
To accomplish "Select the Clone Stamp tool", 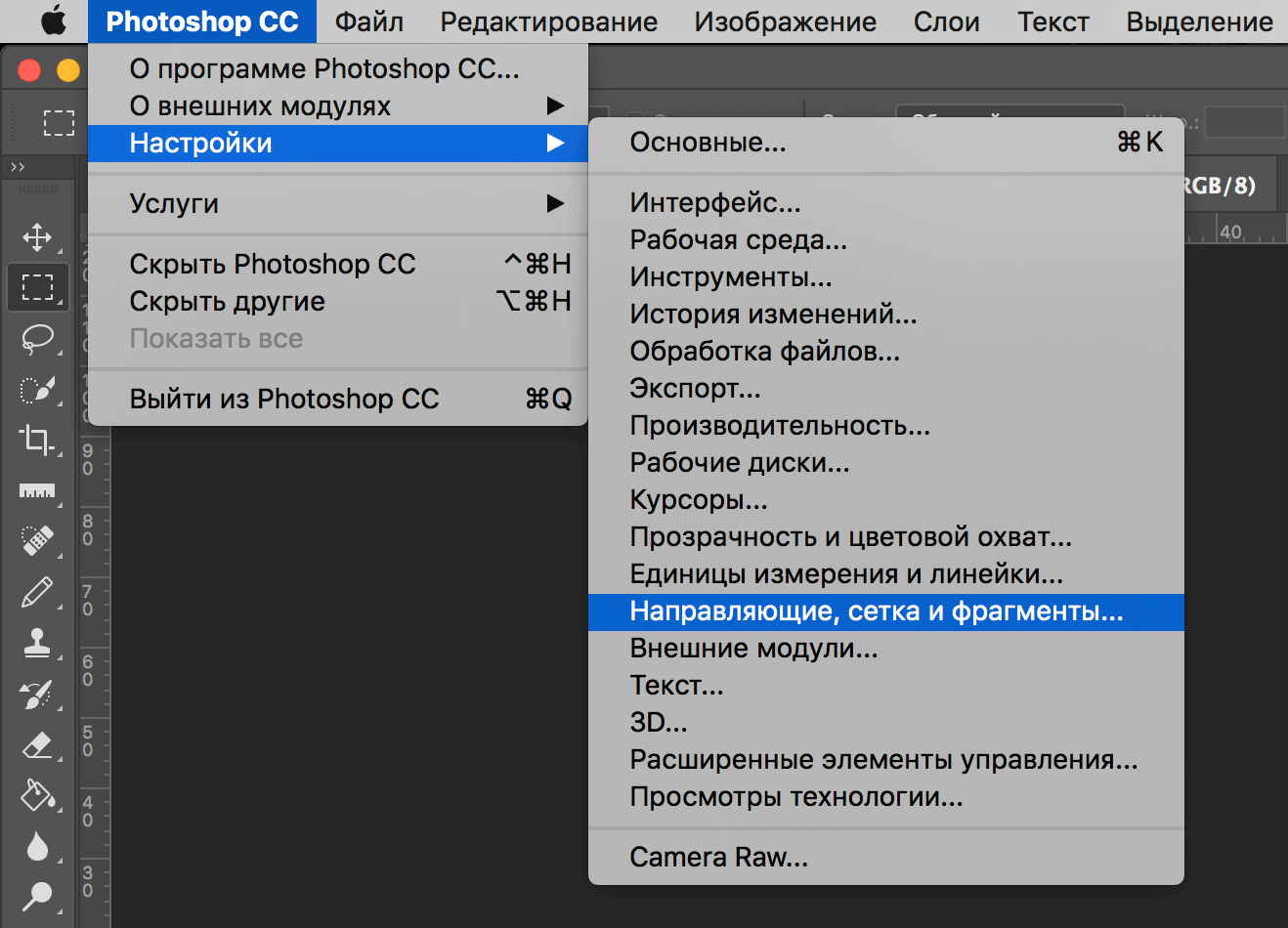I will tap(37, 643).
